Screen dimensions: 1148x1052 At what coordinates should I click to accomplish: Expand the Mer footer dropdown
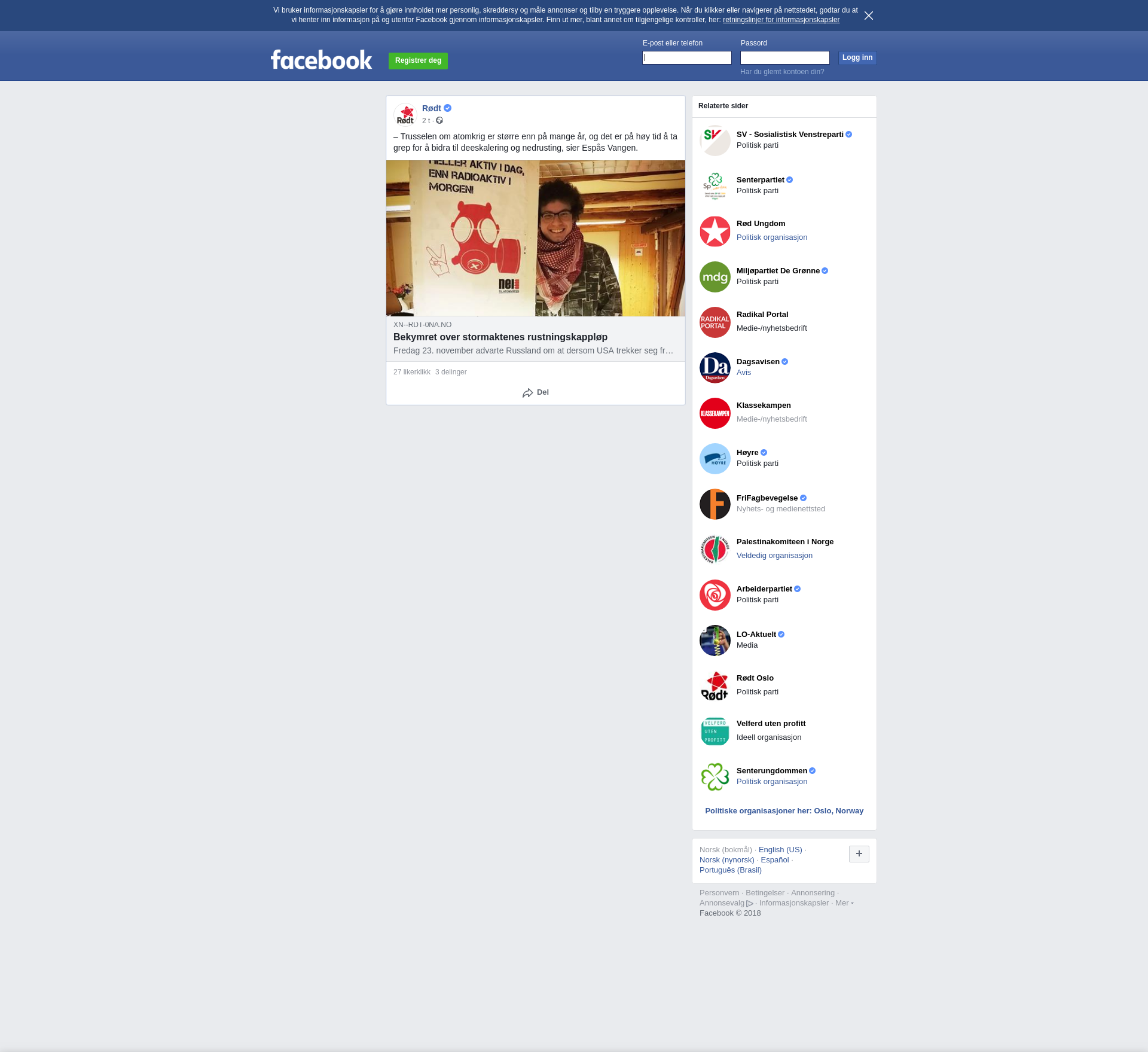tap(844, 903)
